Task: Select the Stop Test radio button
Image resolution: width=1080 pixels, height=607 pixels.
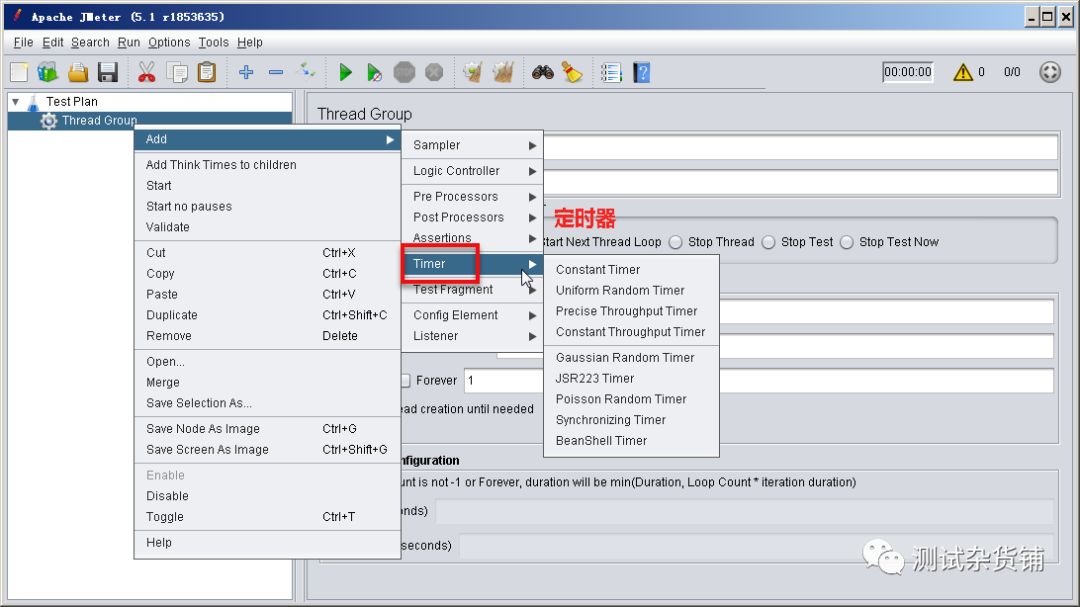Action: [x=769, y=242]
